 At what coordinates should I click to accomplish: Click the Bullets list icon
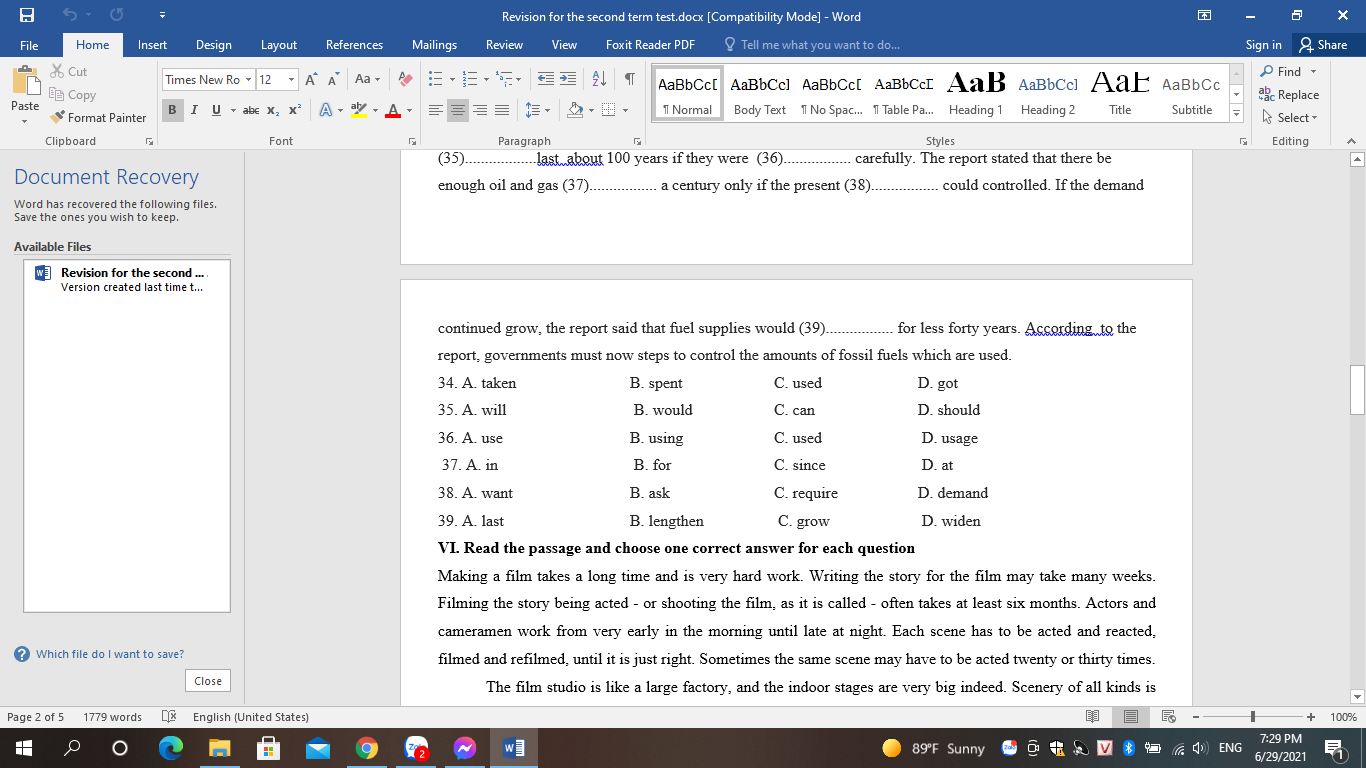pos(435,79)
